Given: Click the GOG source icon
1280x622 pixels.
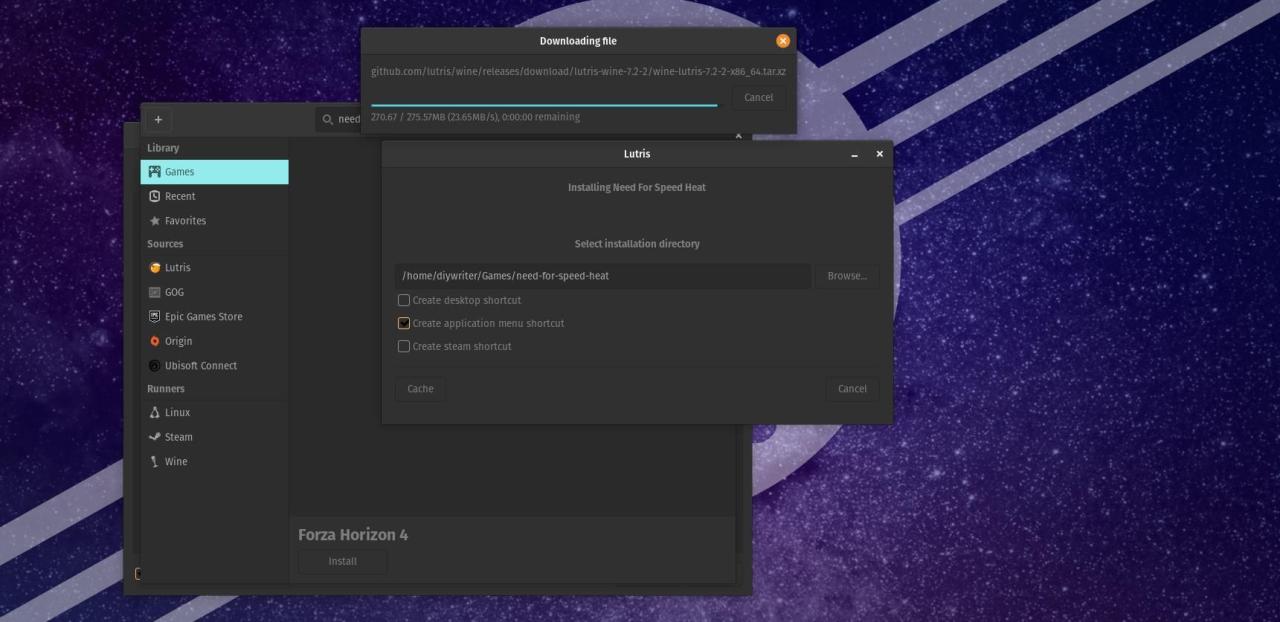Looking at the screenshot, I should 155,292.
